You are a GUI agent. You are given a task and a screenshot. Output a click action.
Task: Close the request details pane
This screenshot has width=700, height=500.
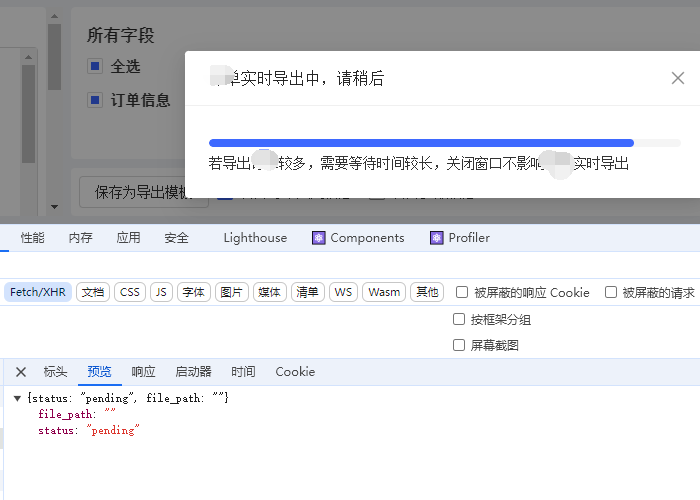(21, 372)
